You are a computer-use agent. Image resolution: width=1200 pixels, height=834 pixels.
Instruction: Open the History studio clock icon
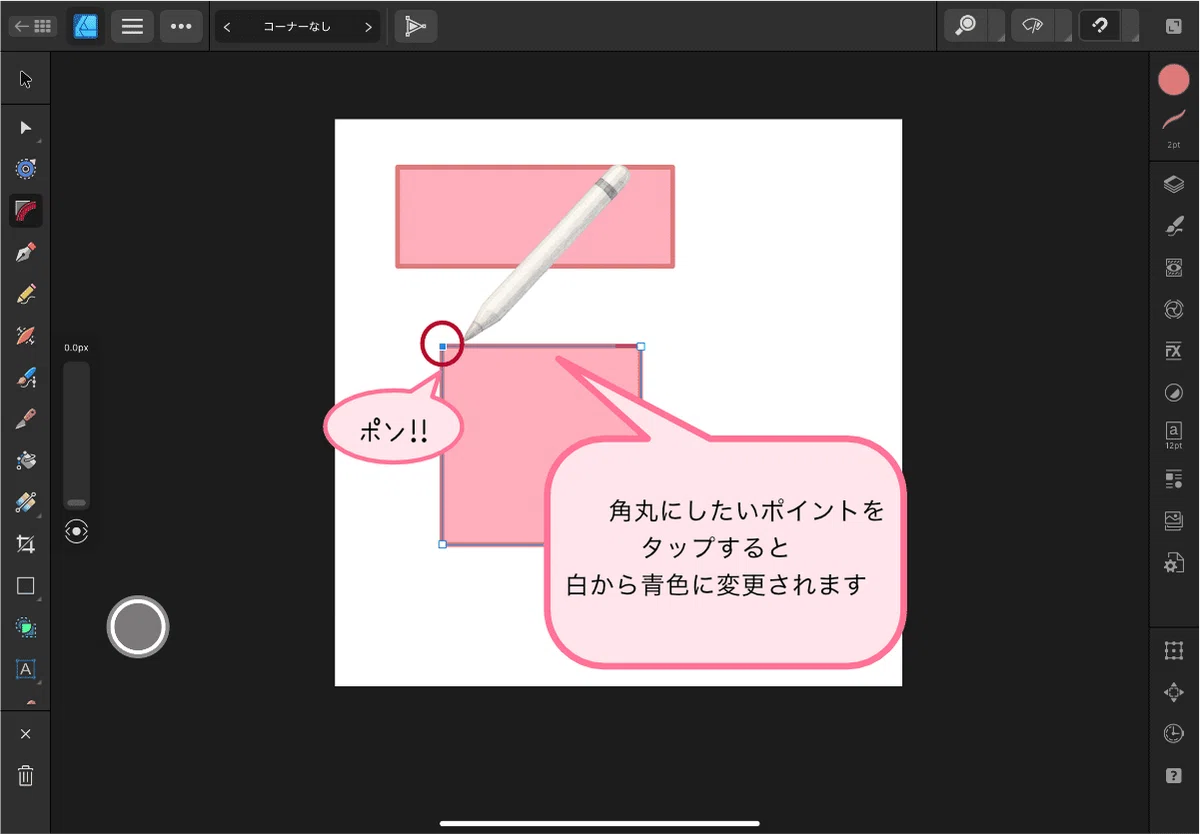pyautogui.click(x=1174, y=734)
